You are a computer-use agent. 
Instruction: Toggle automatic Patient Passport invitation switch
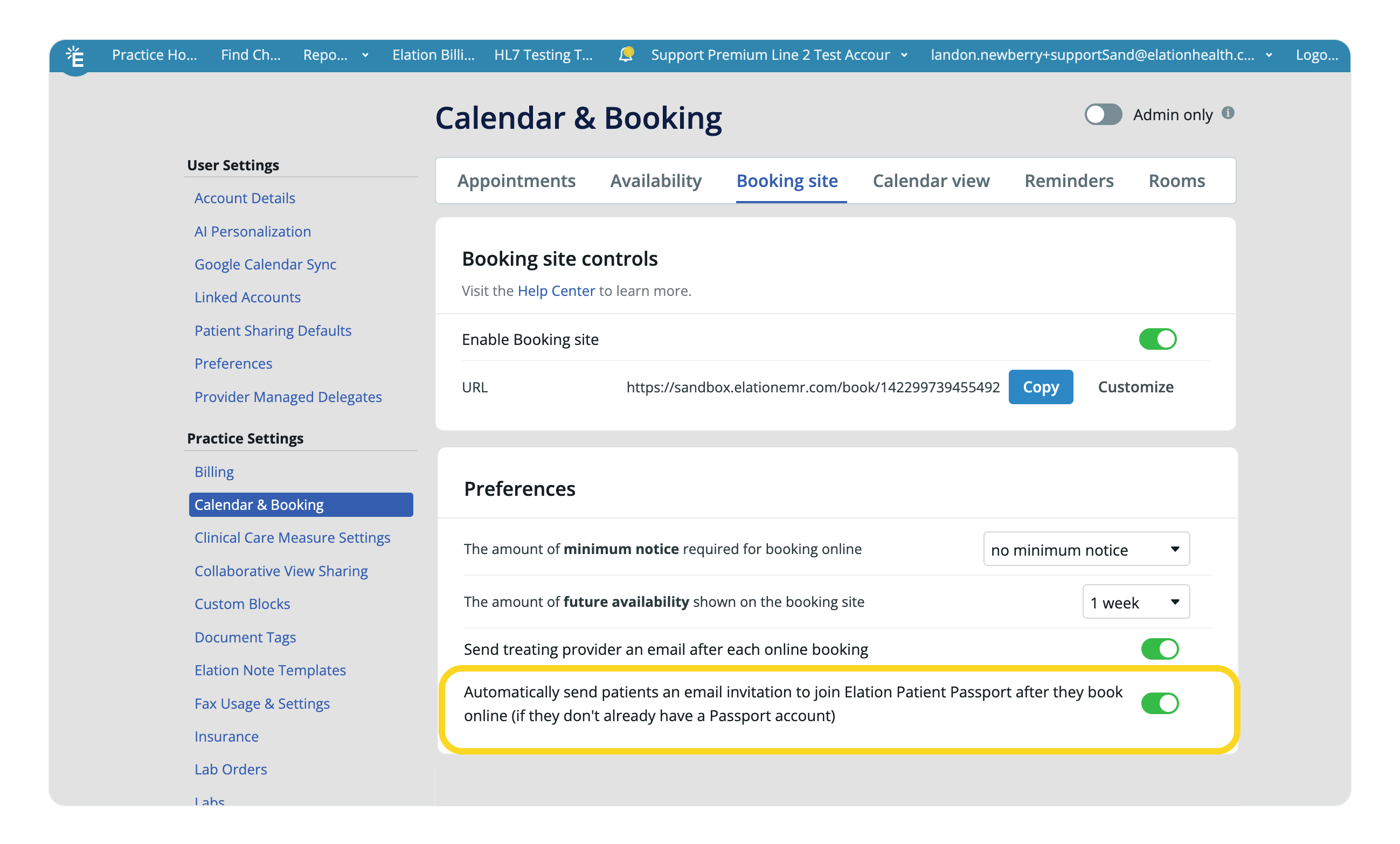tap(1160, 704)
